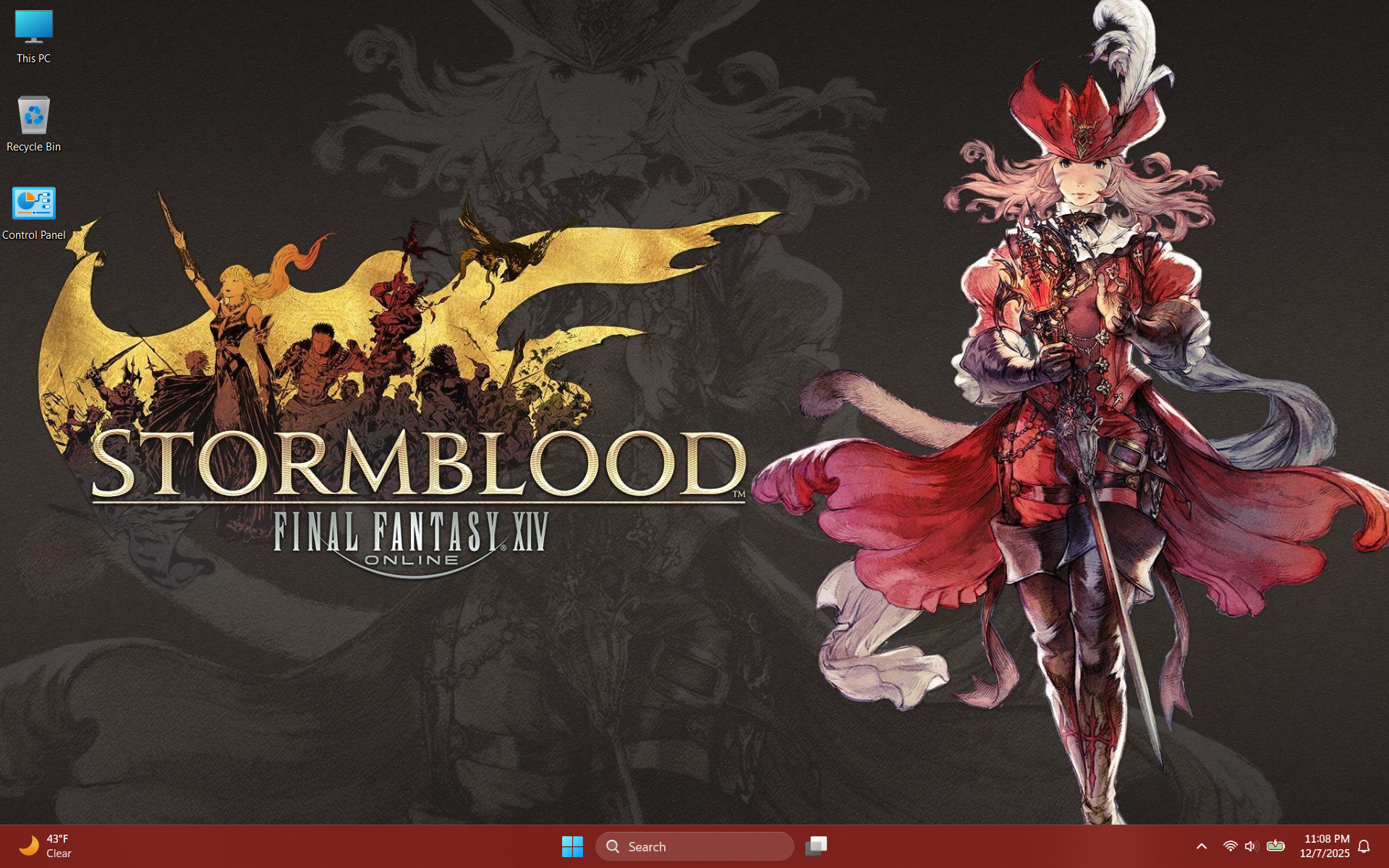This screenshot has height=868, width=1389.
Task: Select the This PC label text
Action: point(32,59)
